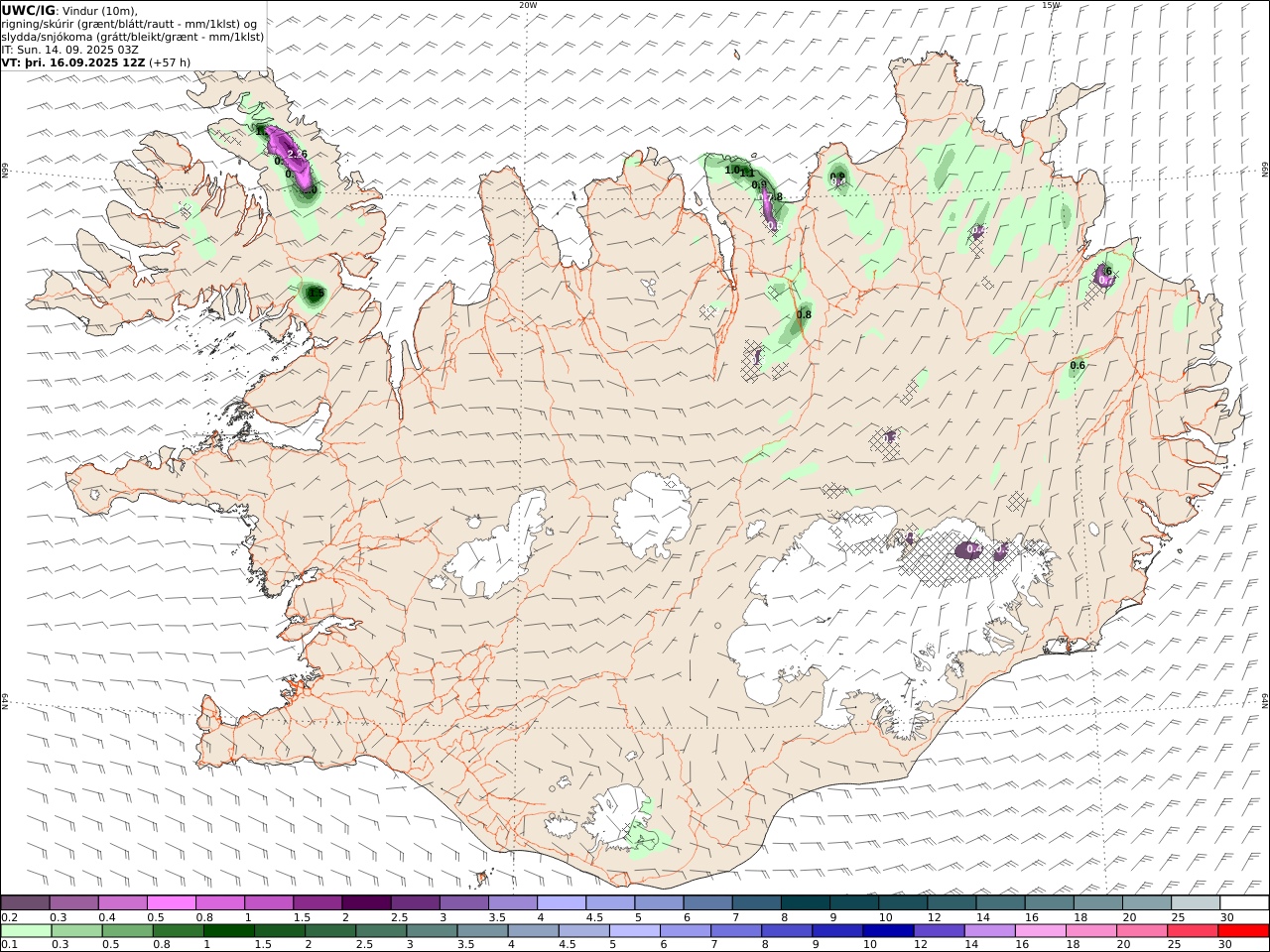This screenshot has height=952, width=1270.
Task: Pick the darkest green bottom-row swatch at 1
Action: [x=229, y=930]
